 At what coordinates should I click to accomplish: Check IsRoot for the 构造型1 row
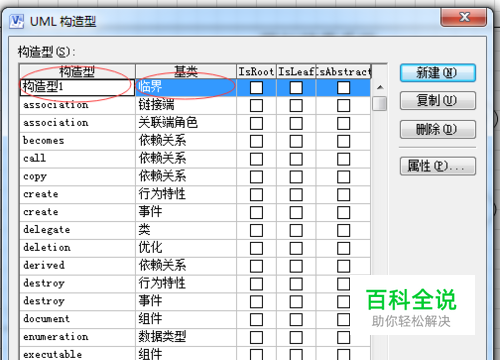[256, 88]
